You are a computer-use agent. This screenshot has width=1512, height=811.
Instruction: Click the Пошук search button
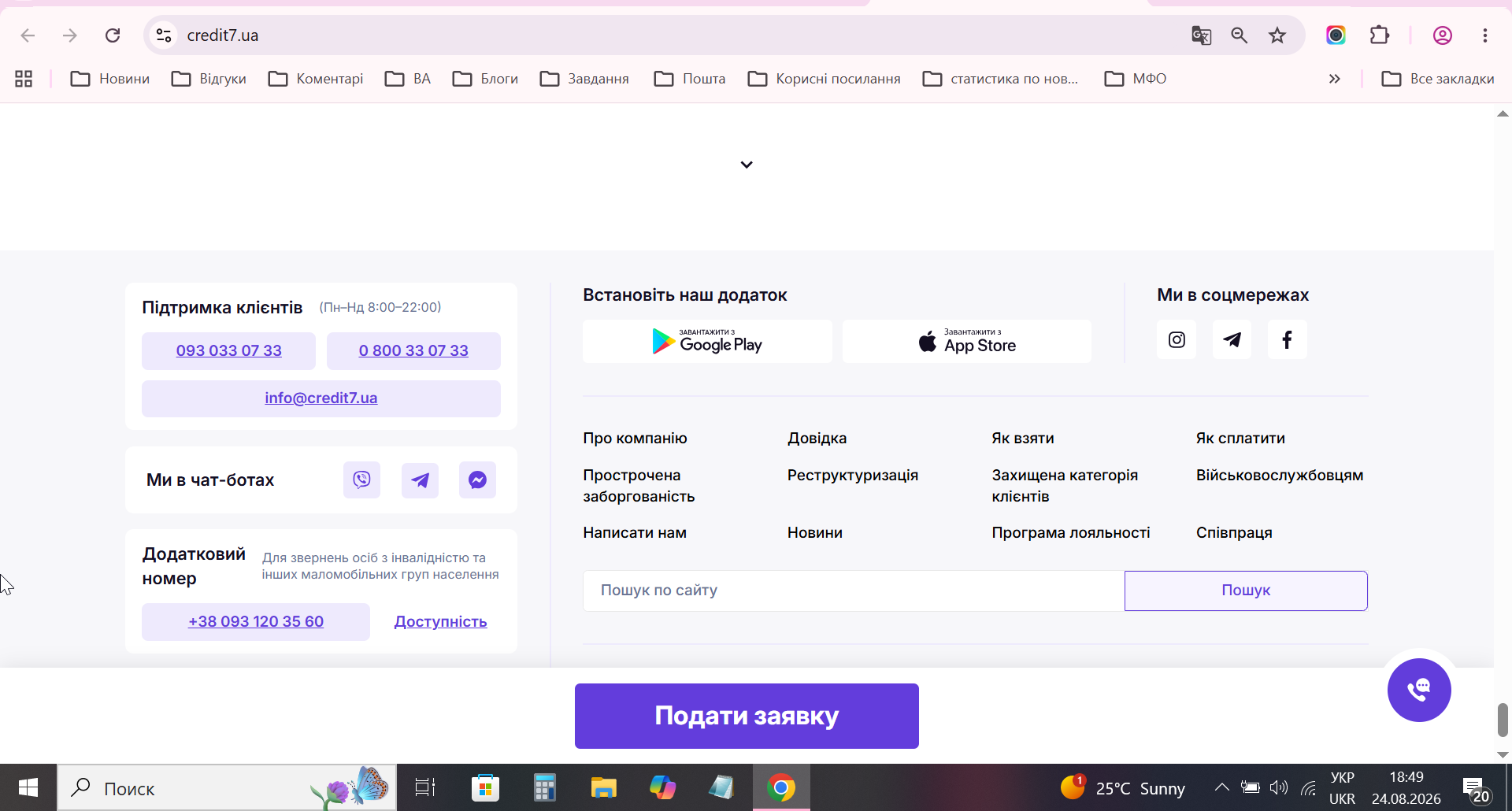(x=1246, y=591)
